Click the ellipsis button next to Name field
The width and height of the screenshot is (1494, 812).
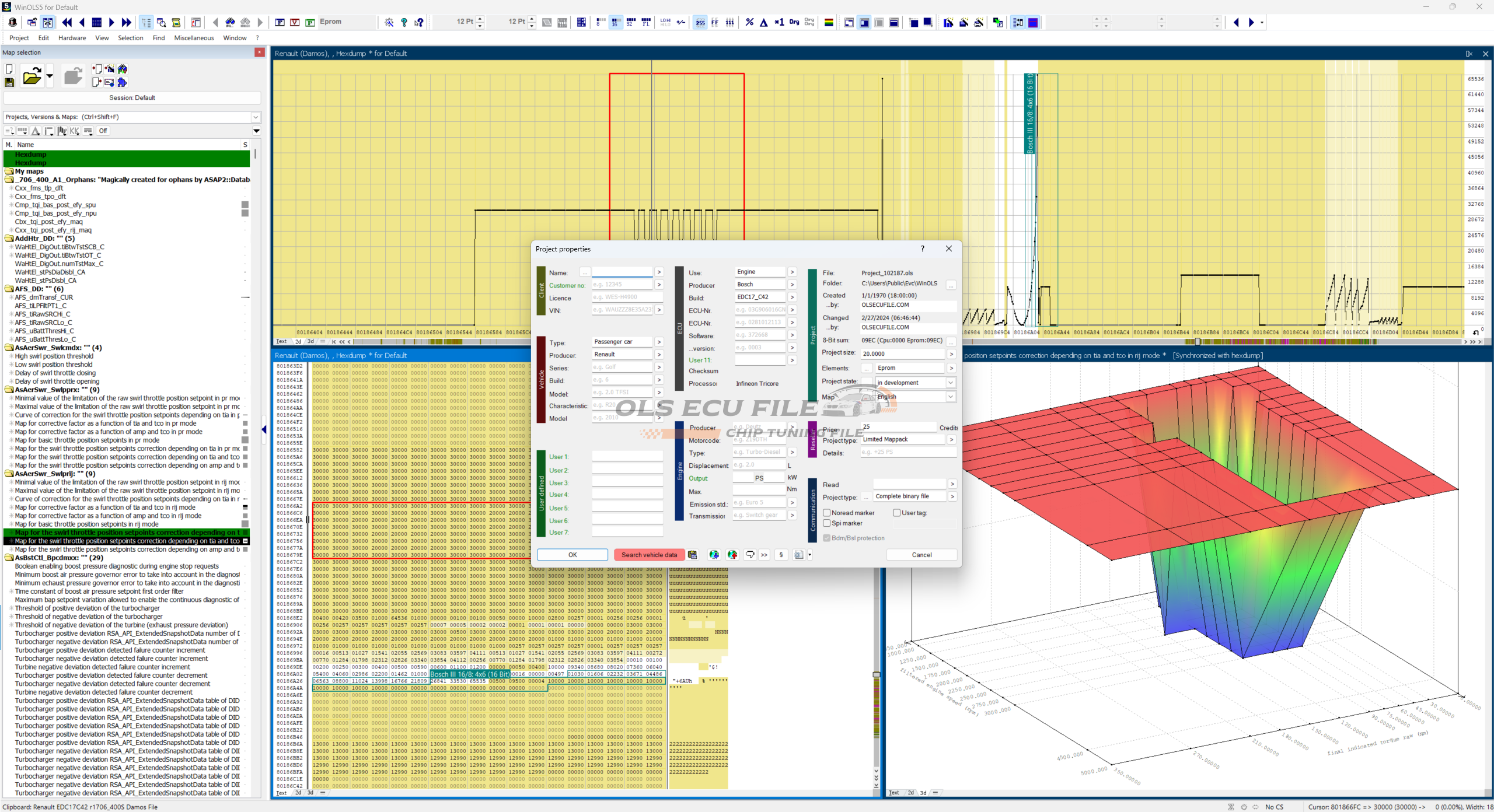(x=584, y=272)
